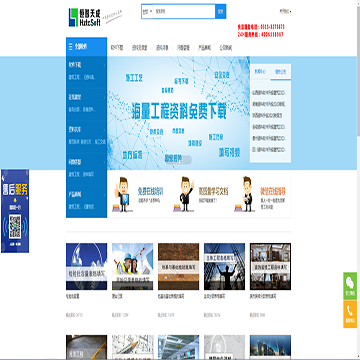Expand the chevron of the last blue sidebar category
The width and height of the screenshot is (360, 360).
(104, 195)
